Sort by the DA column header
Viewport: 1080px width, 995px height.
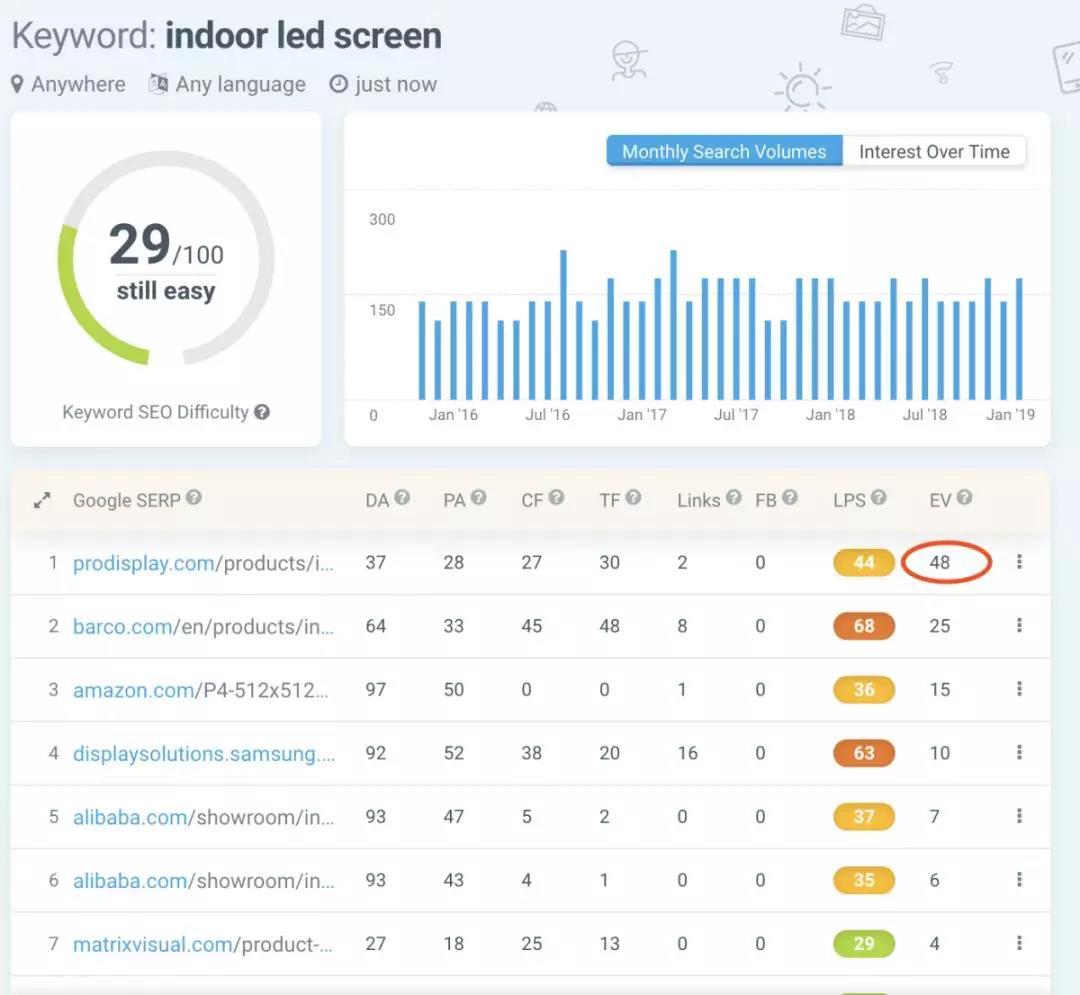pos(377,501)
